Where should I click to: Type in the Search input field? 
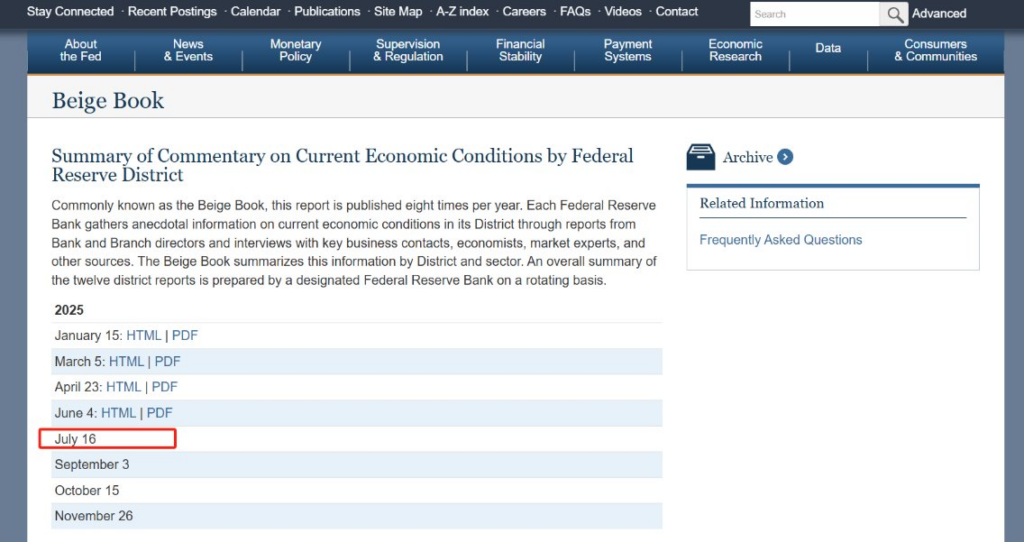(x=814, y=14)
